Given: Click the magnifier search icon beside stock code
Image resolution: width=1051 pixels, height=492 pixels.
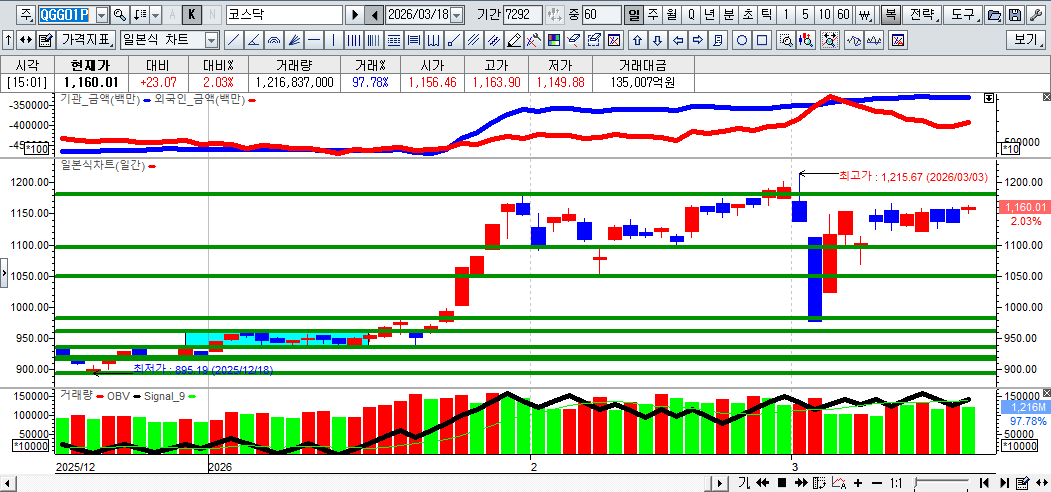Looking at the screenshot, I should 120,15.
